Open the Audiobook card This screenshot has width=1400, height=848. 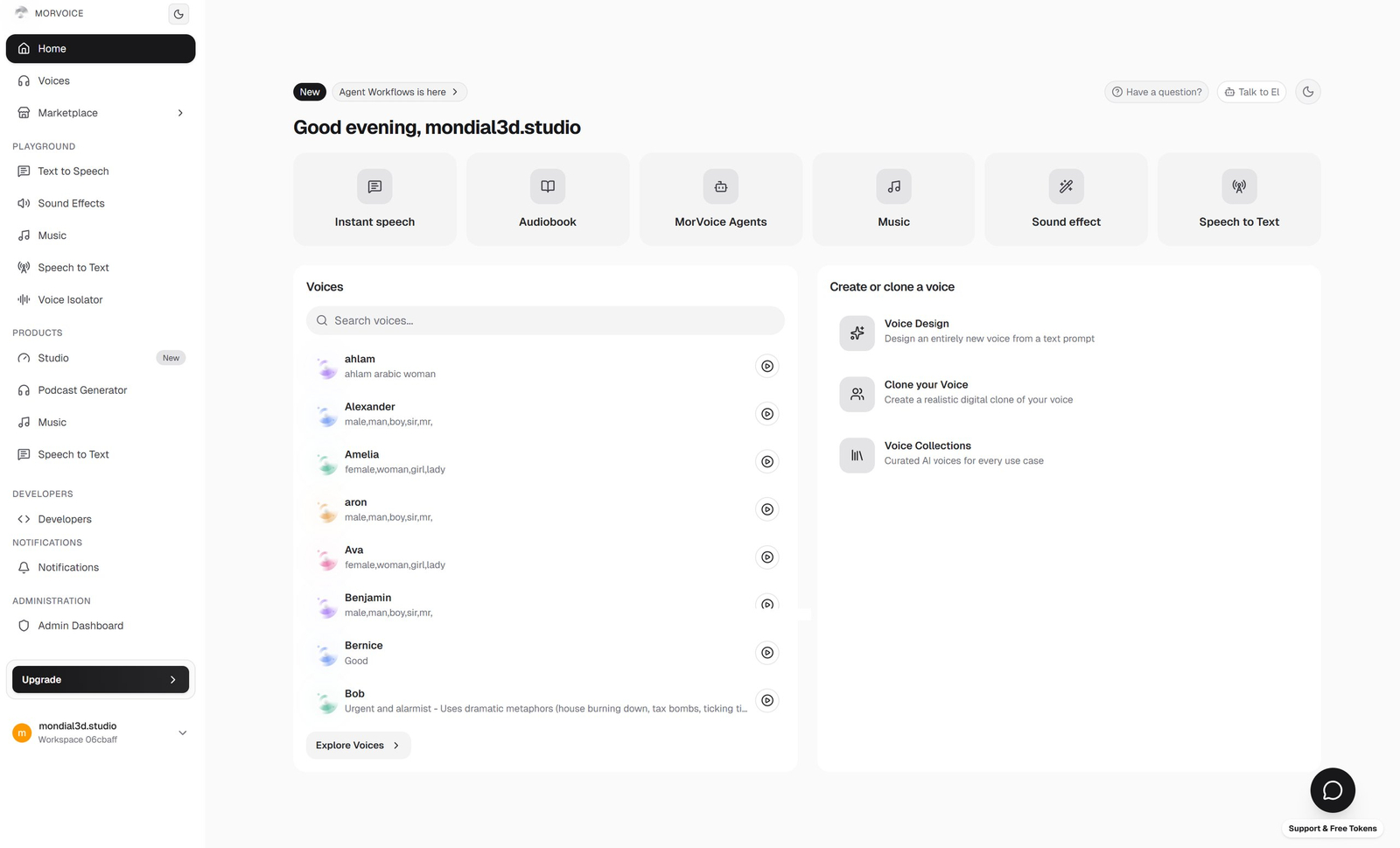point(548,200)
